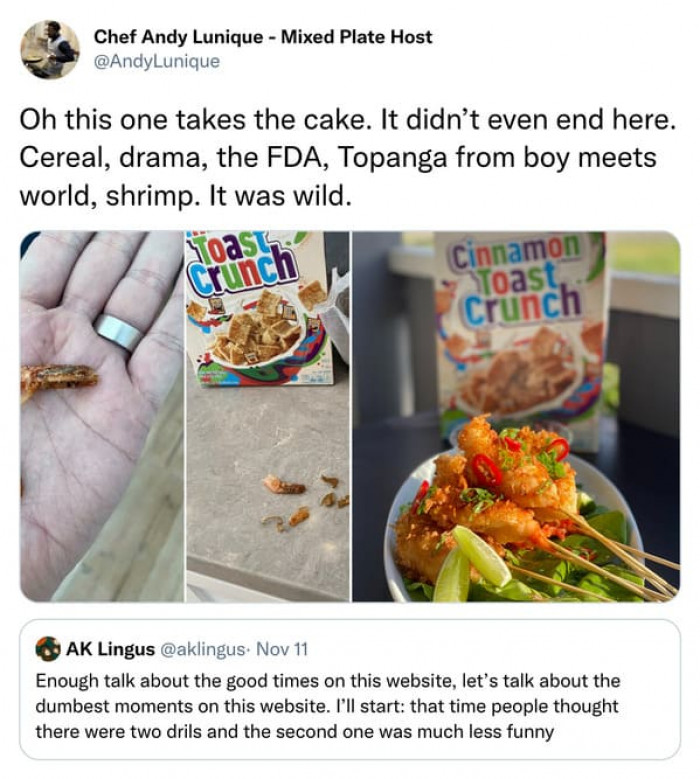The width and height of the screenshot is (700, 779).
Task: Click the AK Lingus display name
Action: 109,650
